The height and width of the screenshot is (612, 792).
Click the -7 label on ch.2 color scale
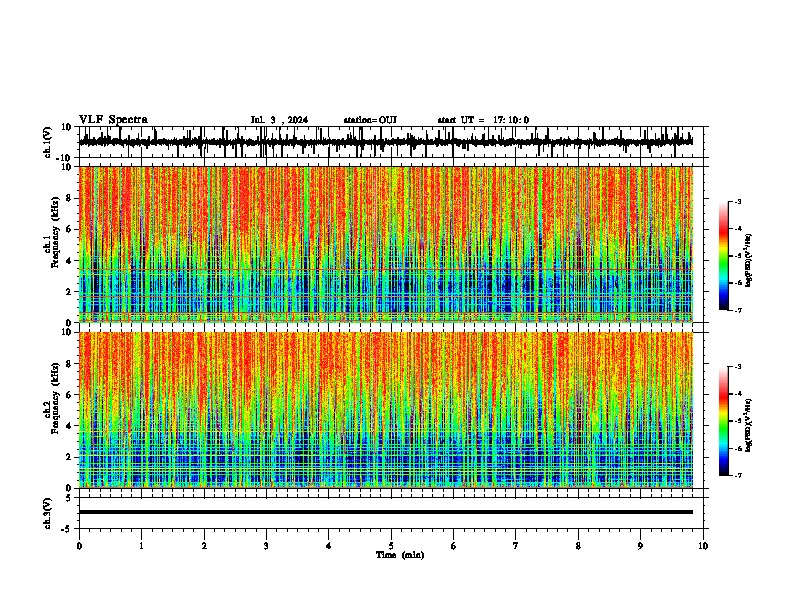[737, 476]
